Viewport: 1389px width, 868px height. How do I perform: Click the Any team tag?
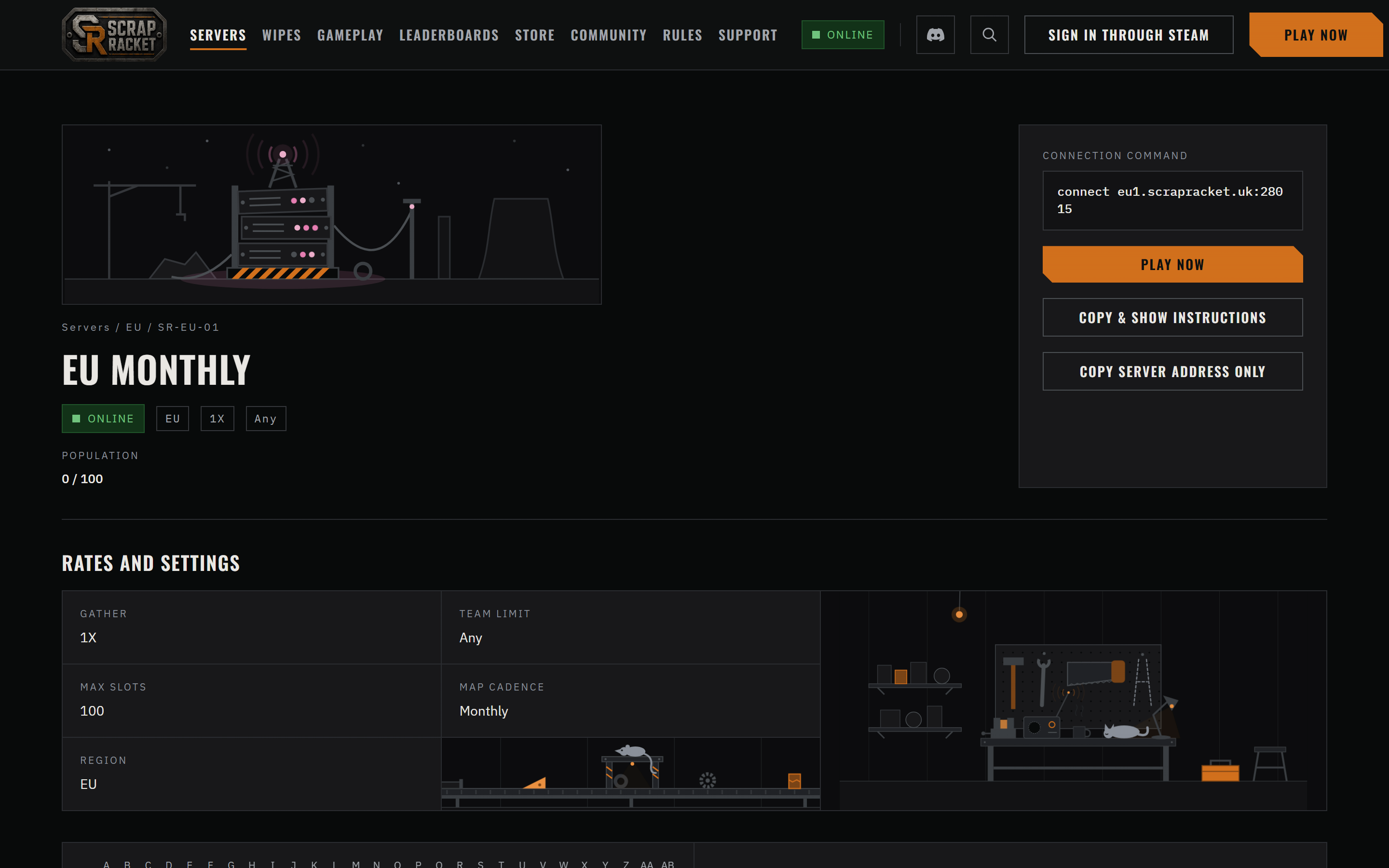[266, 419]
